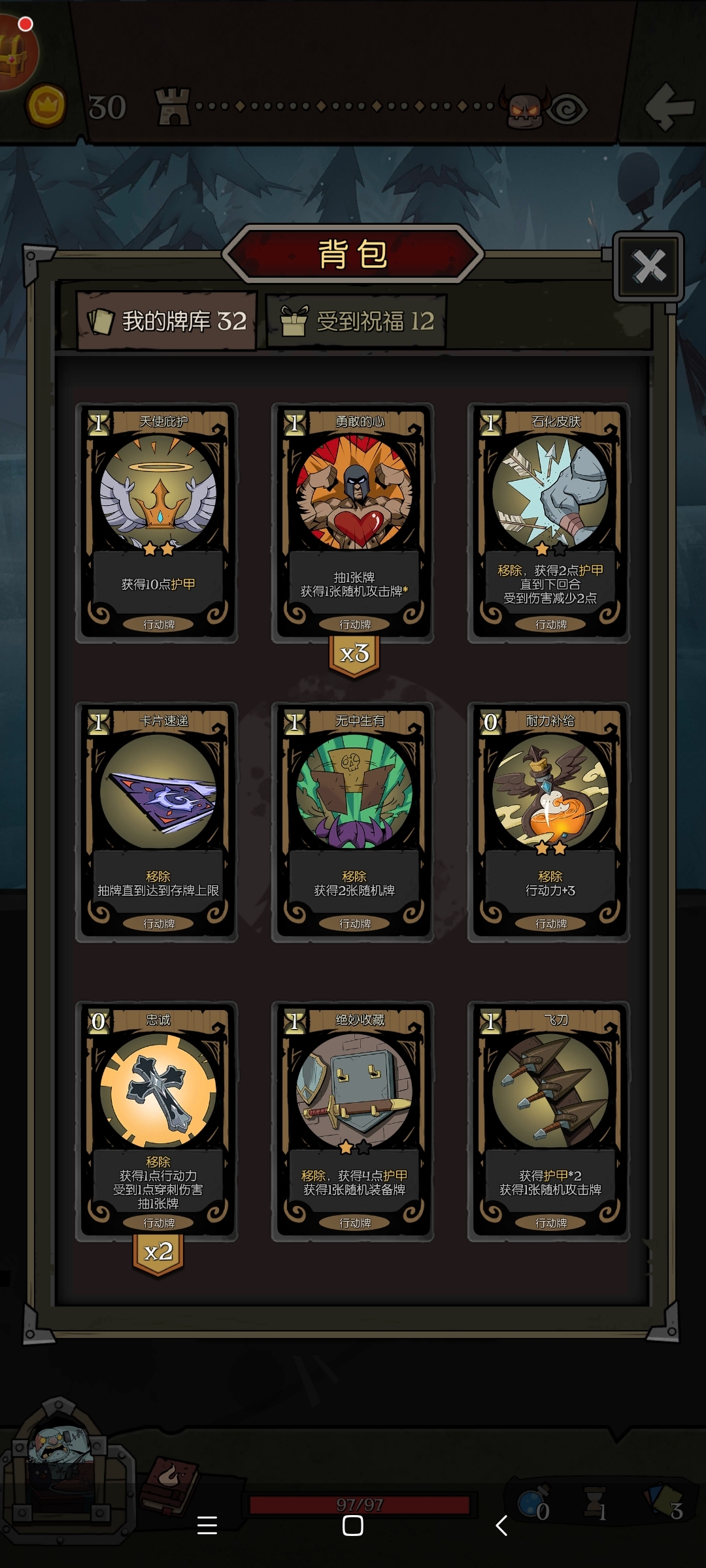Tap the back arrow in top bar
Image resolution: width=706 pixels, height=1568 pixels.
(669, 106)
